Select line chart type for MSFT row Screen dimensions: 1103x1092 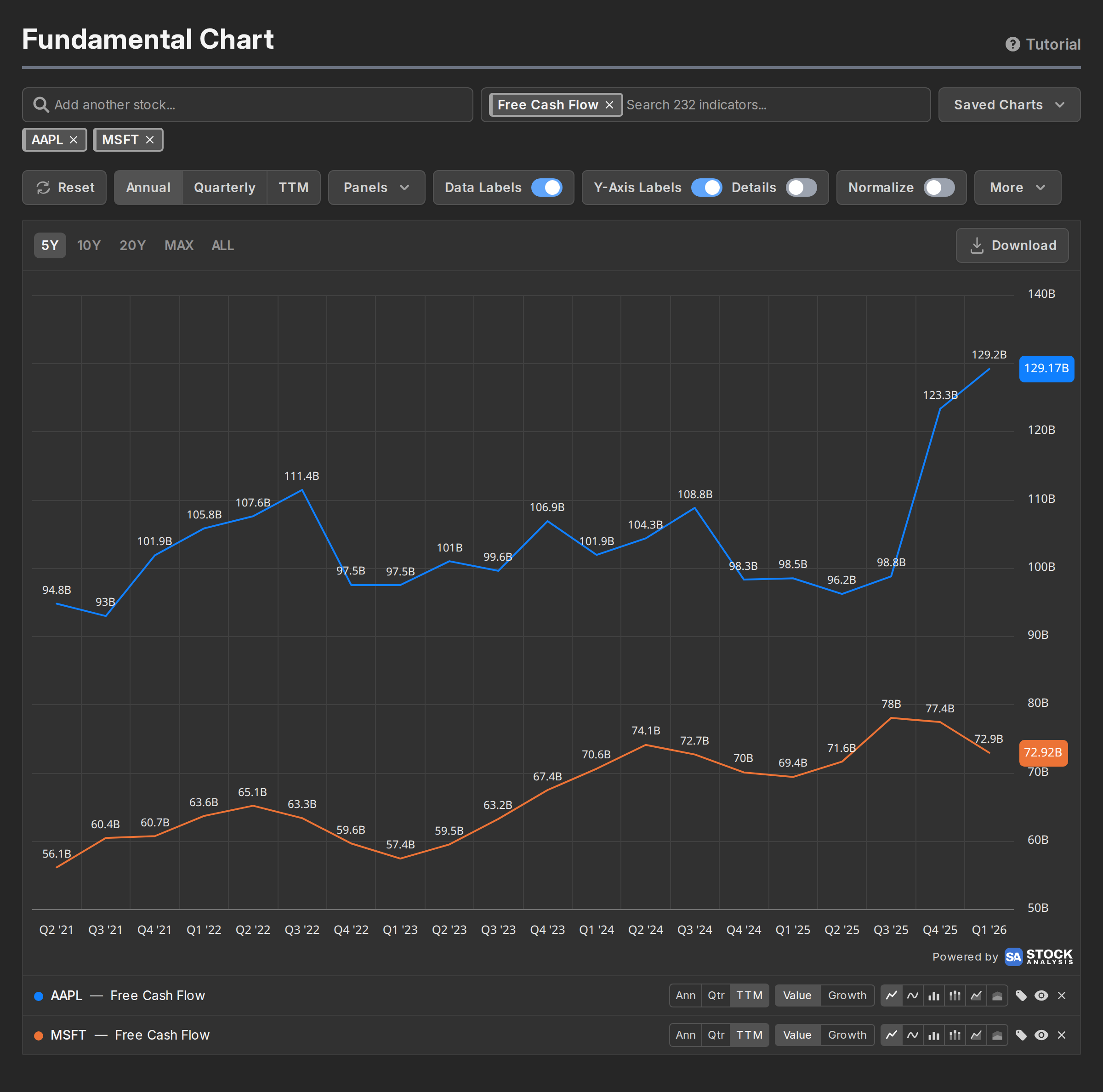tap(891, 1035)
